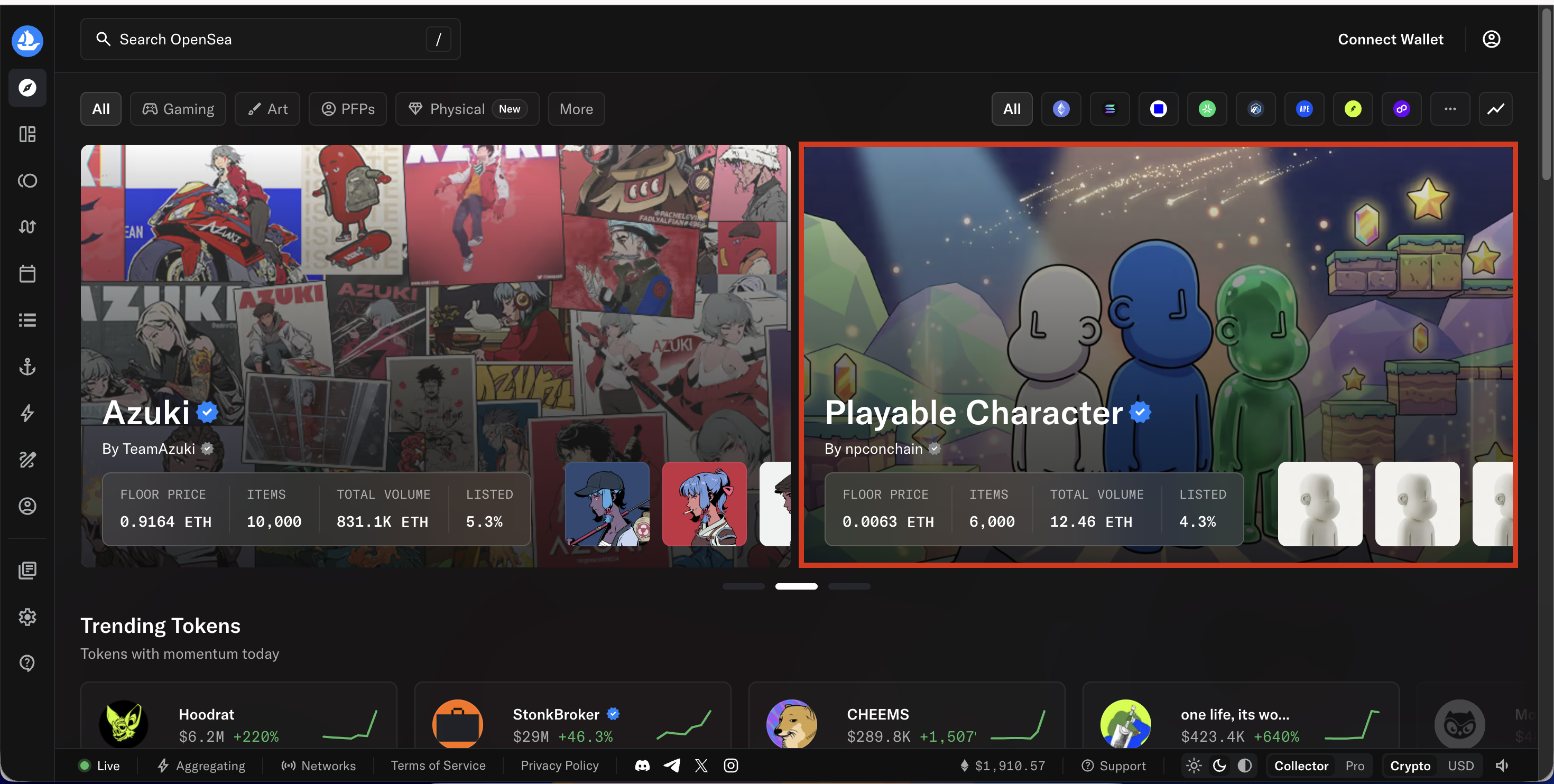This screenshot has height=784, width=1554.
Task: Open the Azuki blue-haired cap character thumbnail
Action: (x=607, y=504)
